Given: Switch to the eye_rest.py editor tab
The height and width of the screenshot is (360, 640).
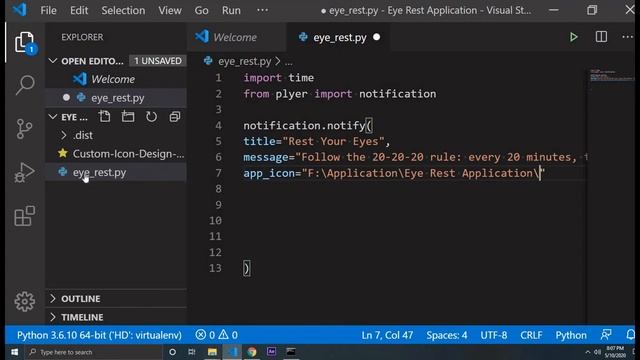Looking at the screenshot, I should 339,37.
